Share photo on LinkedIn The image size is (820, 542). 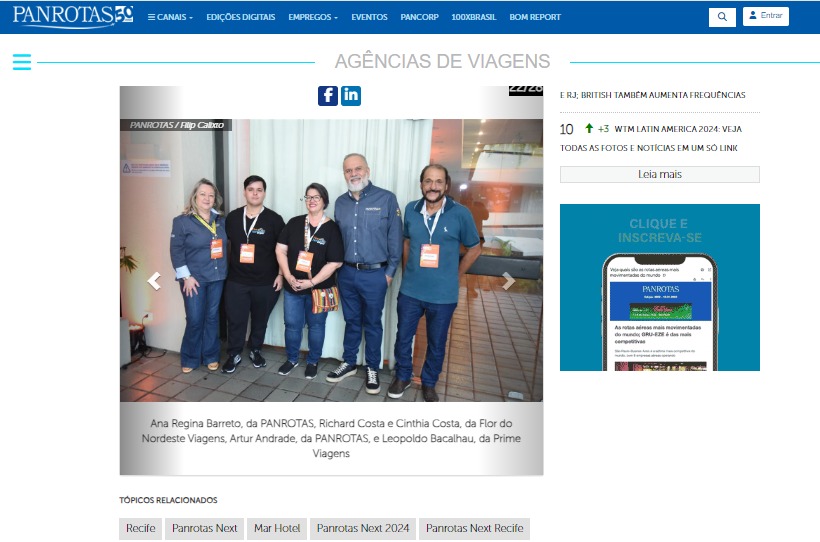351,96
